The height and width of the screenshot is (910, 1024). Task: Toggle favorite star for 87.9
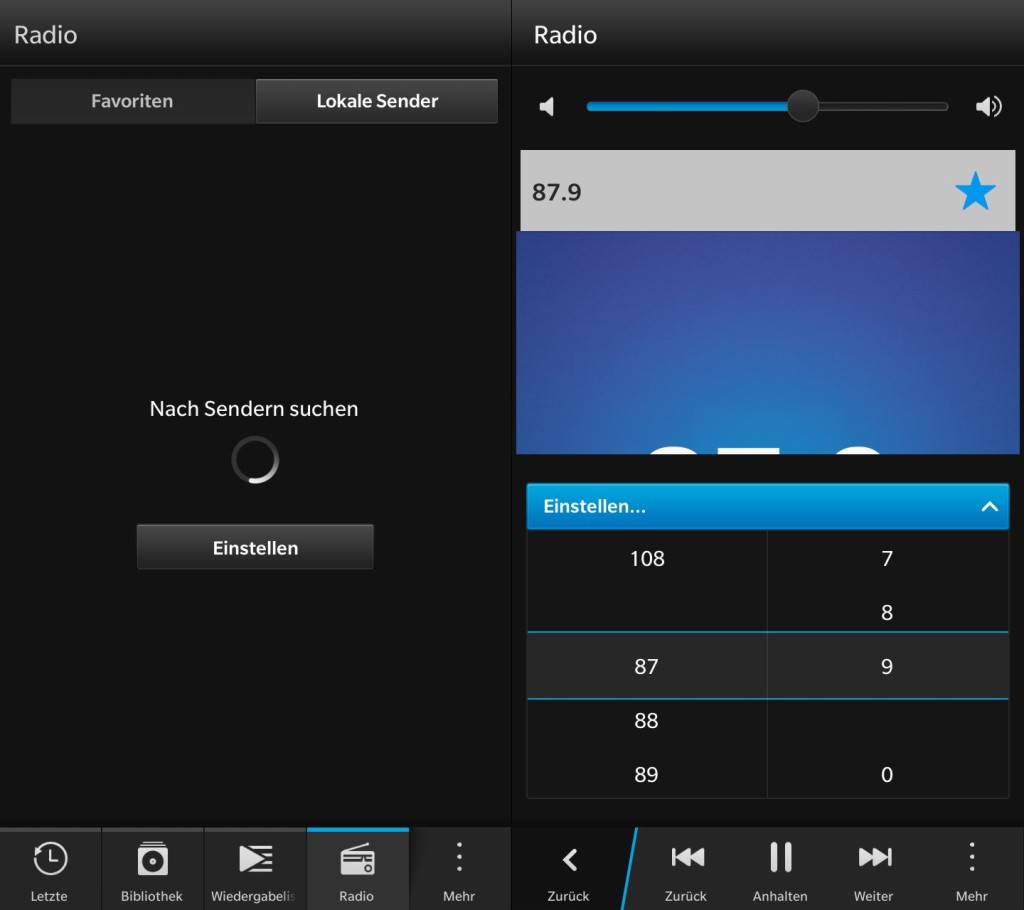975,191
